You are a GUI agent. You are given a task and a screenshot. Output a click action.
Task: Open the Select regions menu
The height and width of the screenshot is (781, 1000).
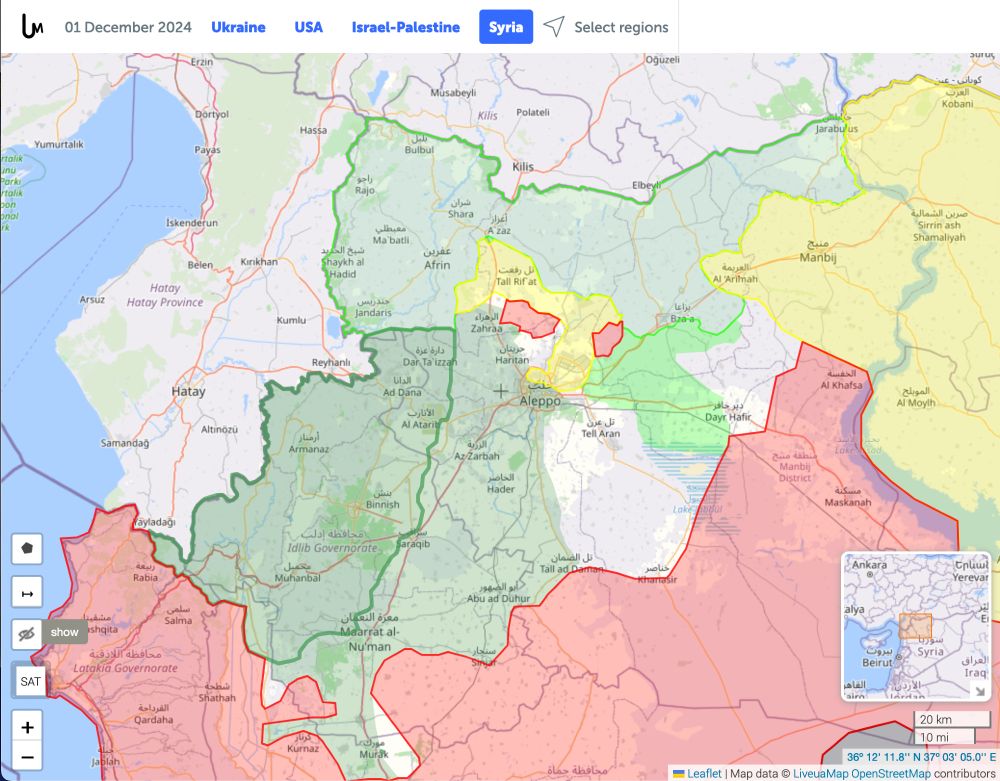coord(621,27)
